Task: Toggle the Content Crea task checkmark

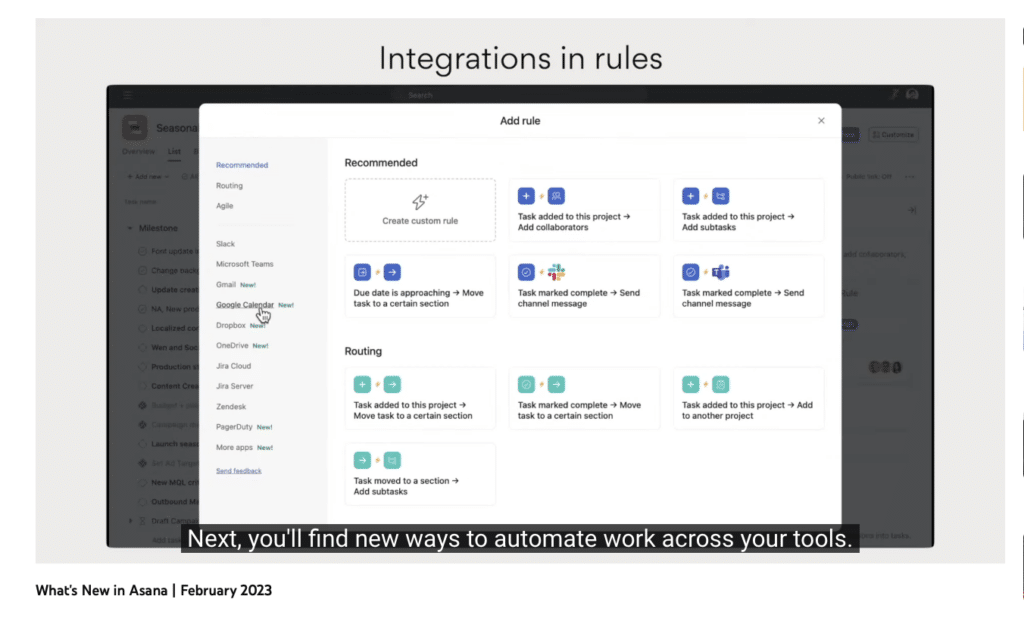Action: point(142,386)
